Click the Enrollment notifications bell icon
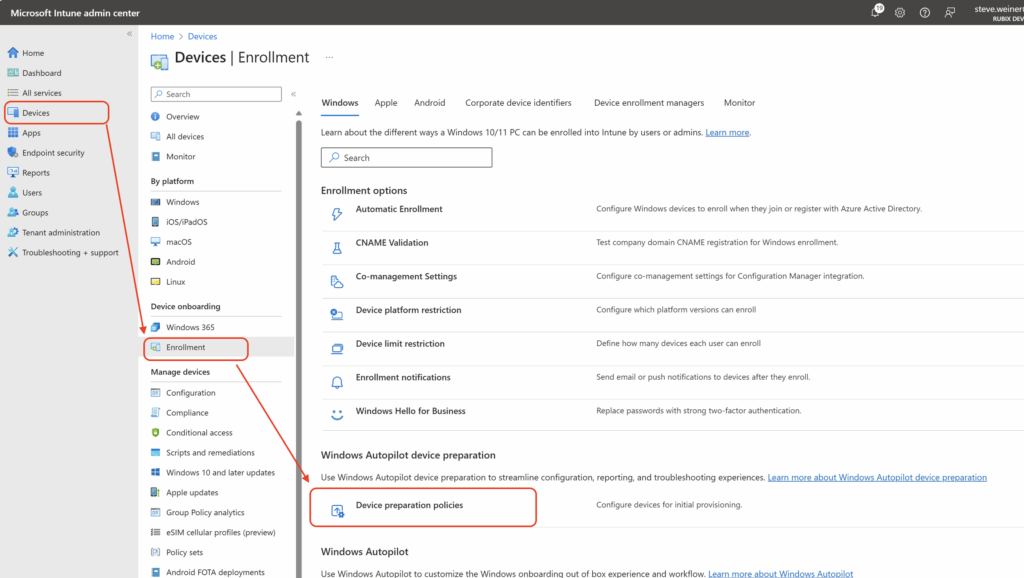Screen dimensions: 1024x578 [337, 383]
